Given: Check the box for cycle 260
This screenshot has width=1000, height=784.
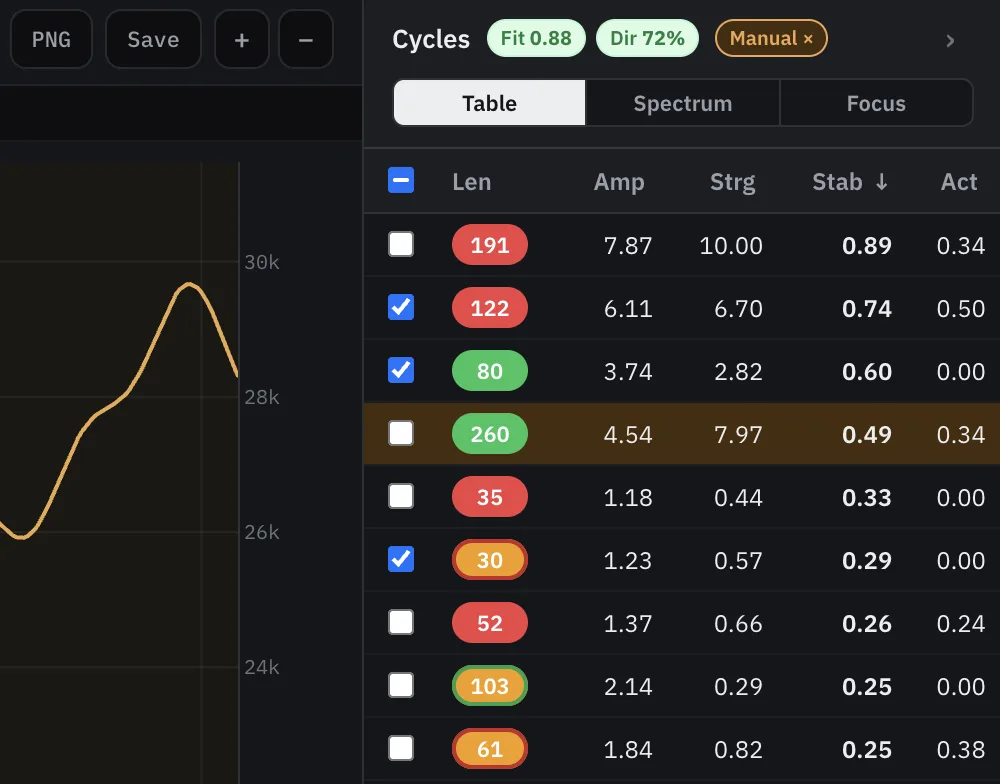Looking at the screenshot, I should (x=401, y=433).
